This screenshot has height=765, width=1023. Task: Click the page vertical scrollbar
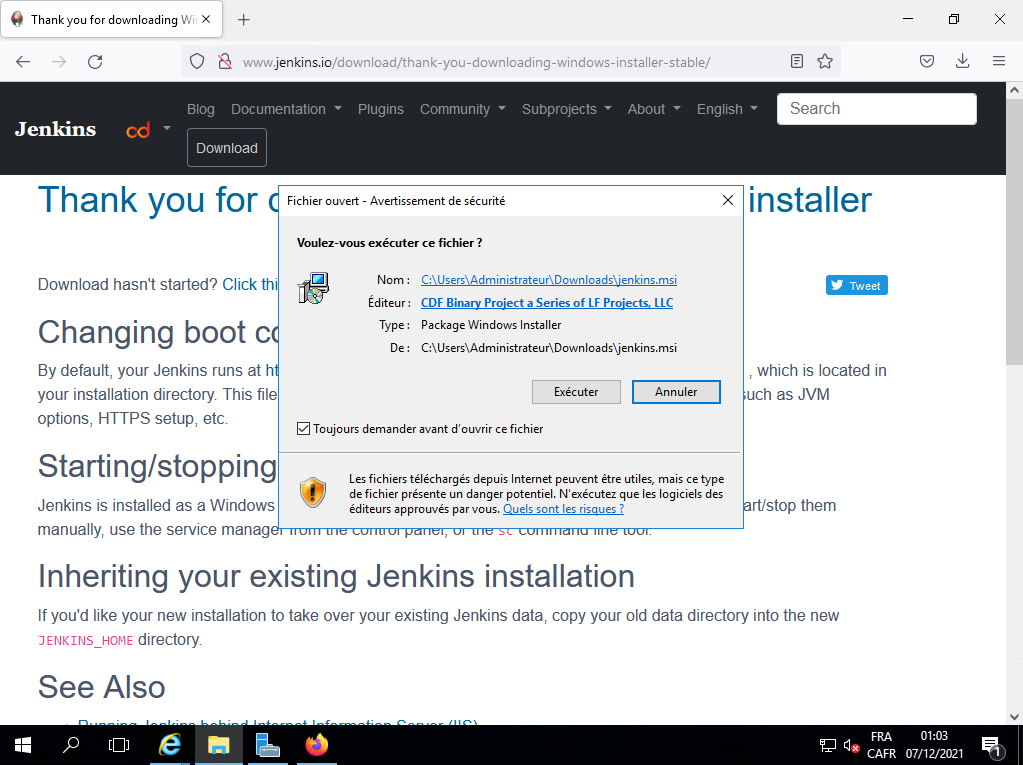click(x=1015, y=400)
